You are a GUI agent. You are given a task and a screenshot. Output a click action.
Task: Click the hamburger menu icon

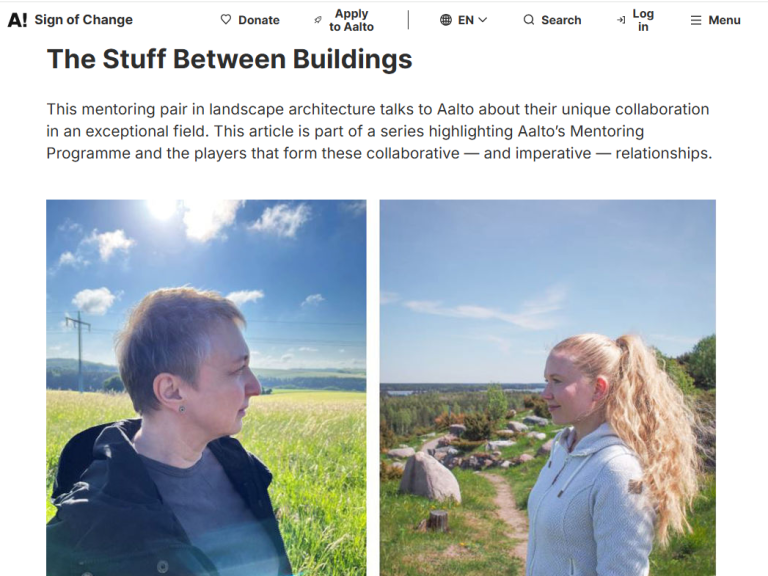(696, 20)
